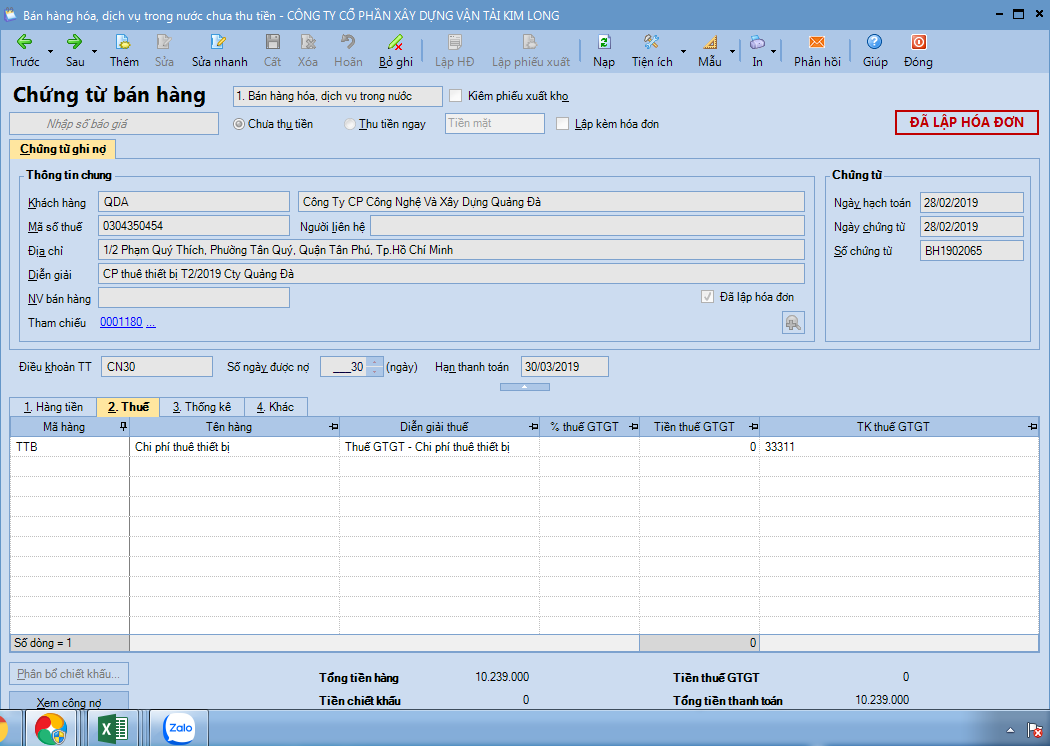This screenshot has height=746, width=1050.
Task: Open Excel from the taskbar
Action: click(114, 729)
